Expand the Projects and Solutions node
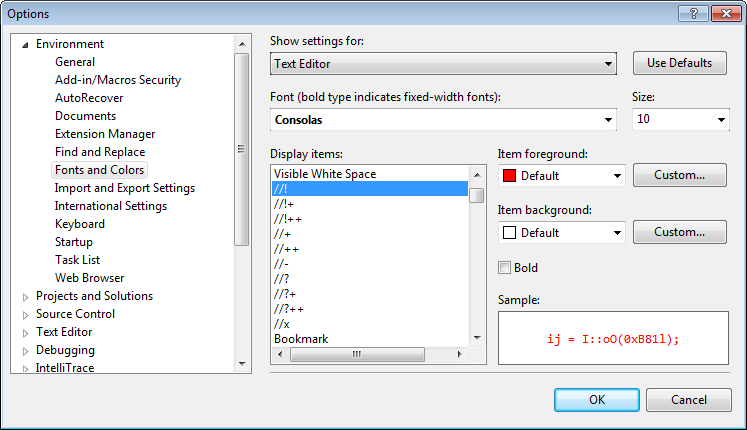This screenshot has height=430, width=747. (x=26, y=296)
